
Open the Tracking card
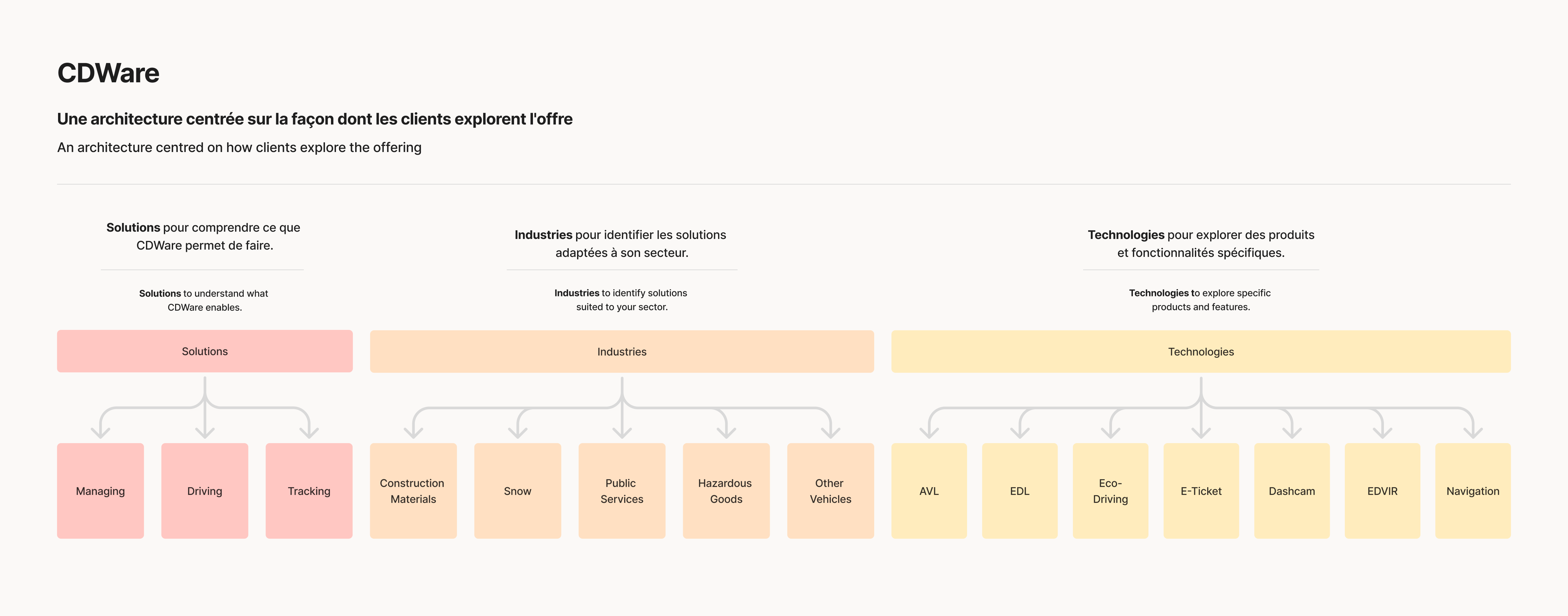pyautogui.click(x=309, y=491)
